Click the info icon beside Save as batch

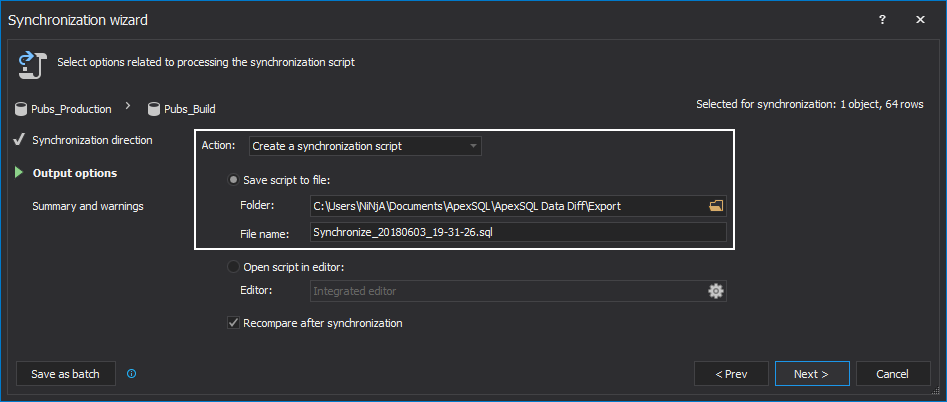(131, 374)
